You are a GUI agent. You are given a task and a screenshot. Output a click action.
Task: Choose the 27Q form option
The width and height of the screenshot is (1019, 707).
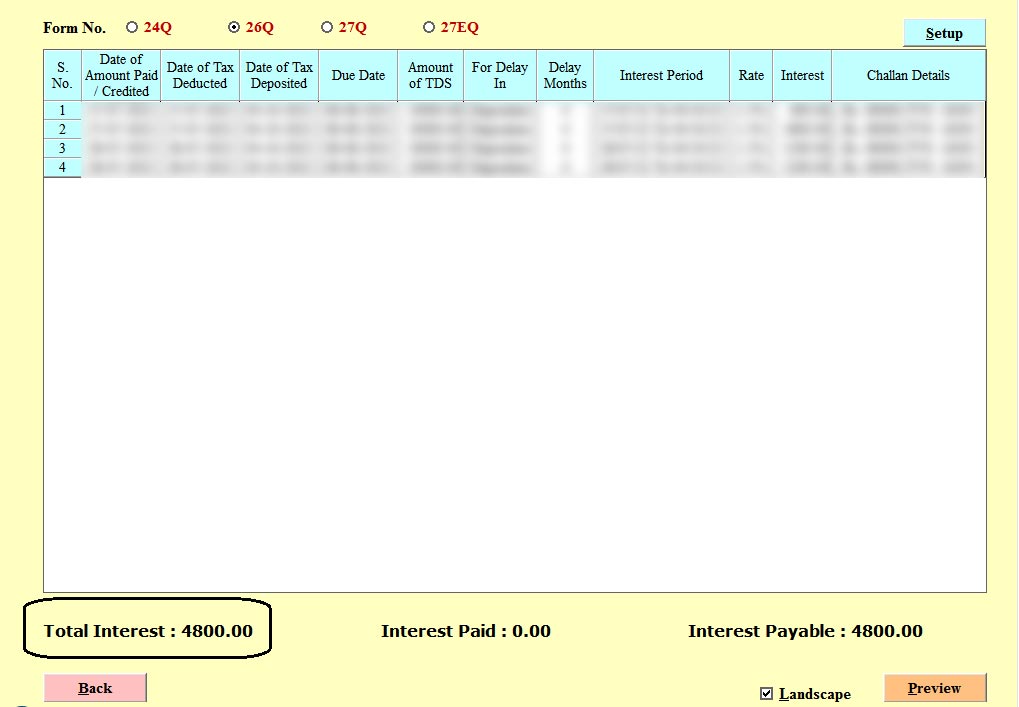(327, 28)
